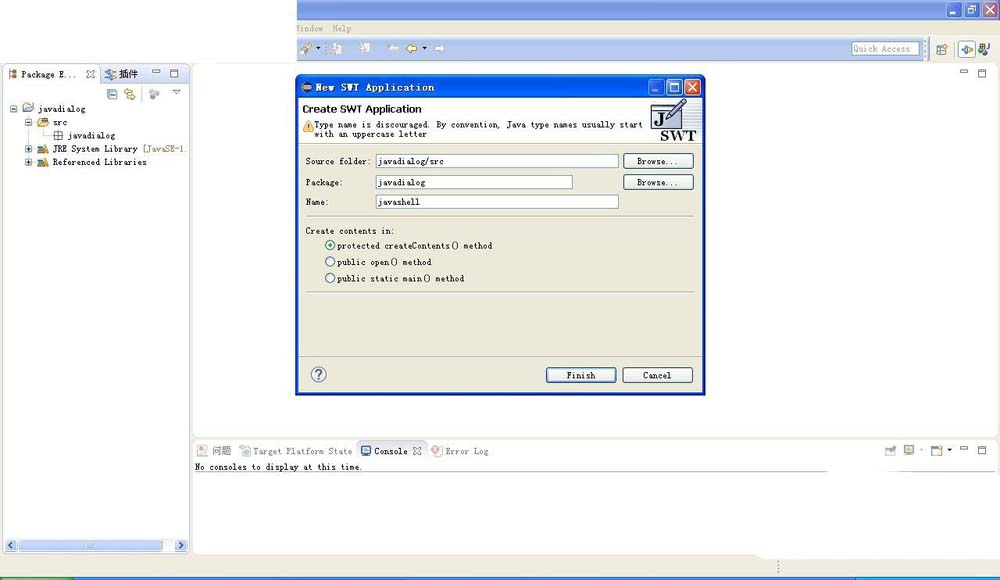Collapse the javadialog project tree node
The width and height of the screenshot is (1000, 580).
14,108
